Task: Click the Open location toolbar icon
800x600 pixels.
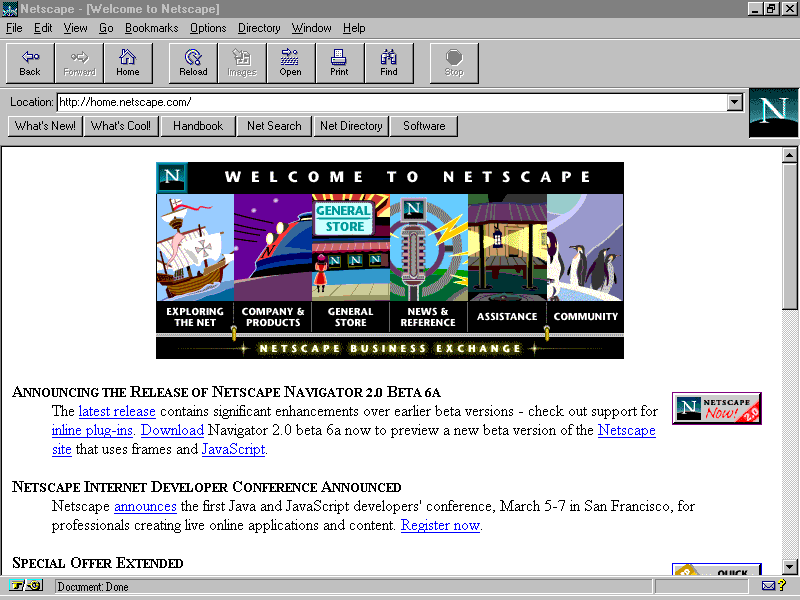Action: click(x=290, y=63)
